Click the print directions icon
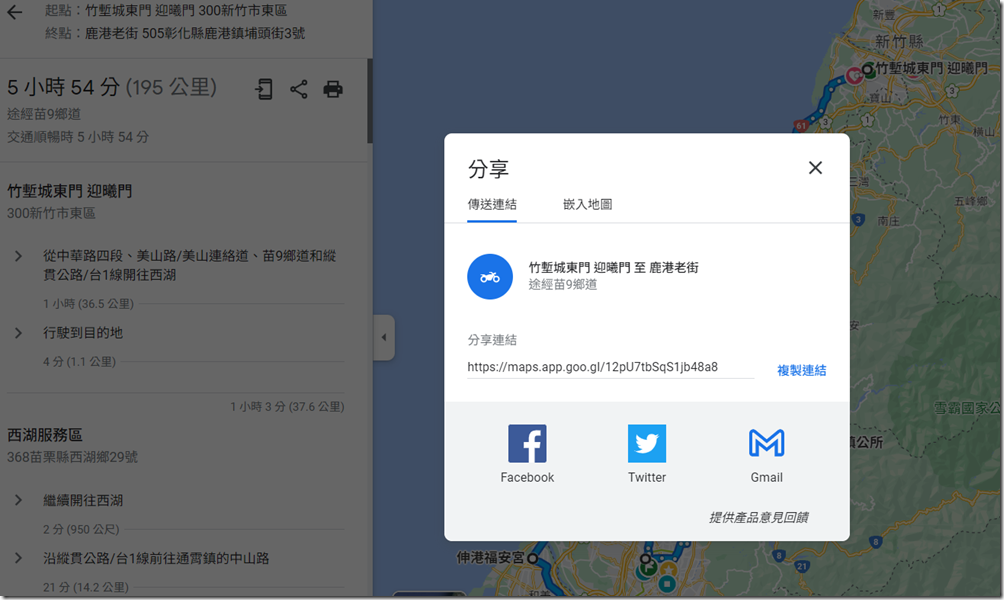Image resolution: width=1004 pixels, height=600 pixels. pyautogui.click(x=333, y=89)
